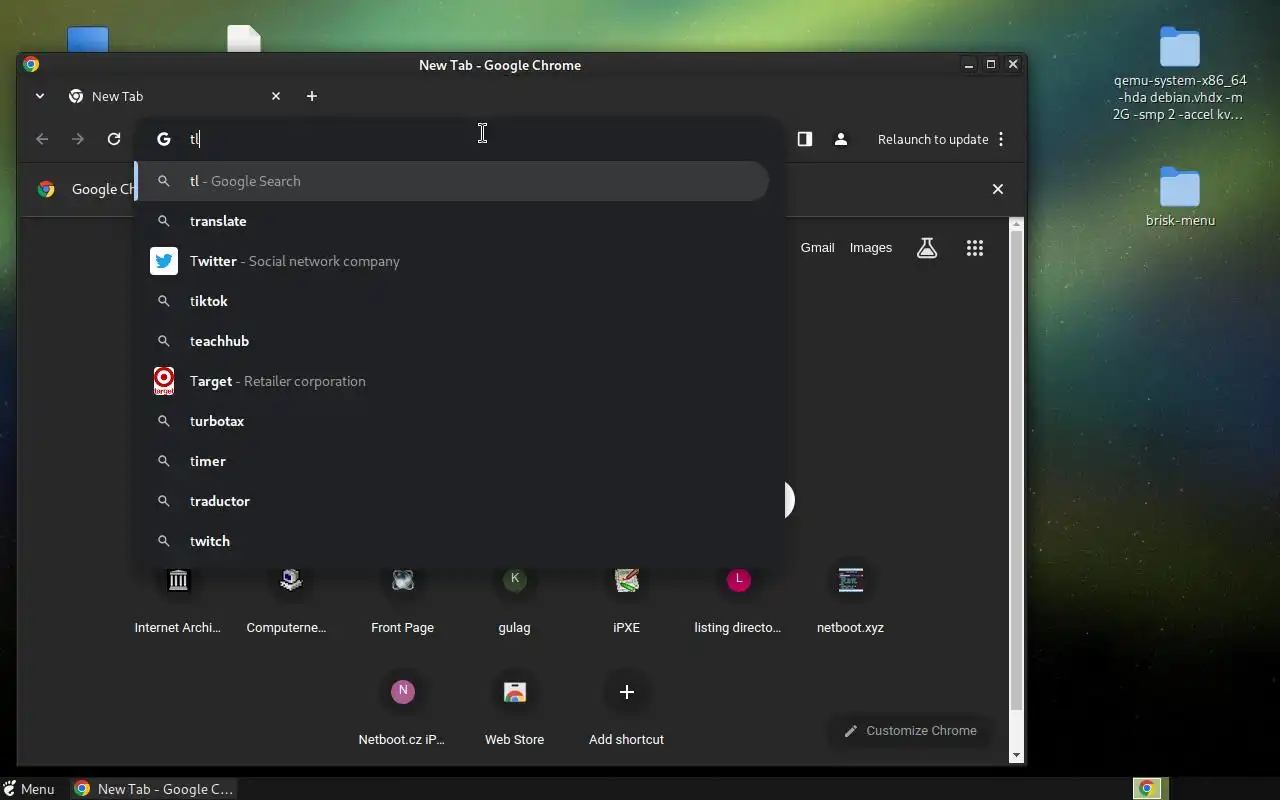
Task: Choose the timer suggestion
Action: [453, 461]
